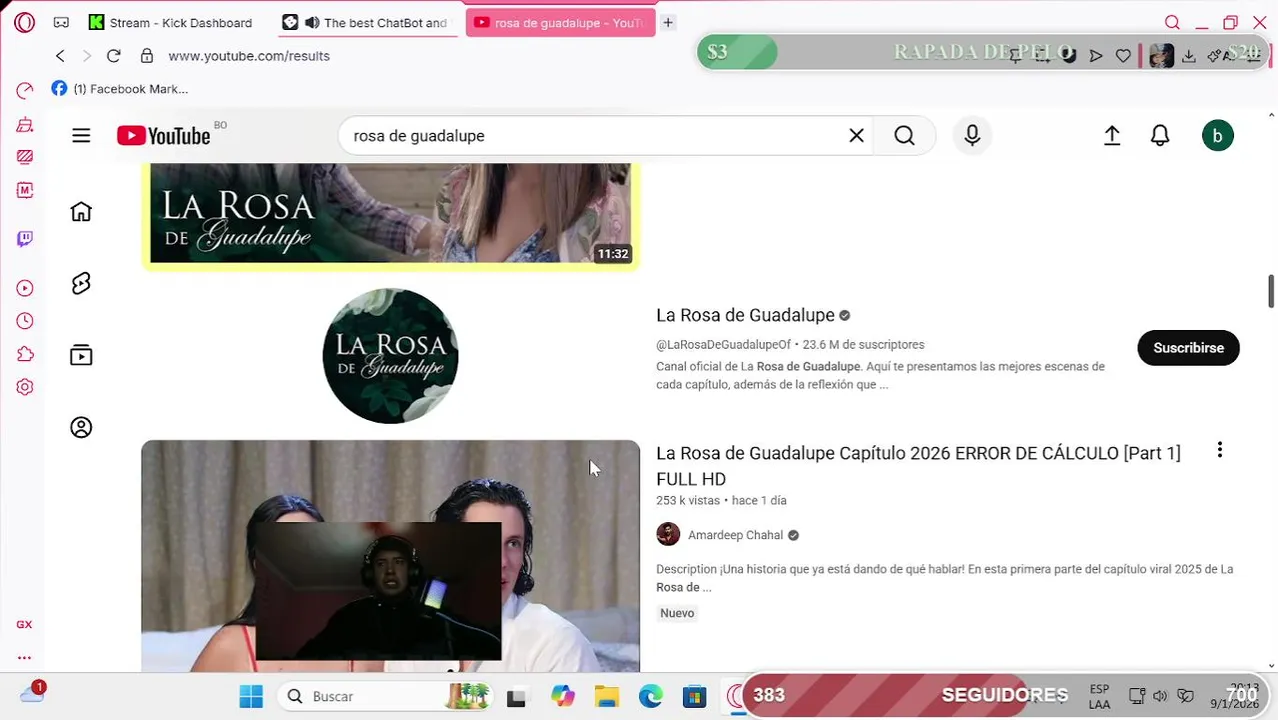Go to YouTube Home in mini guide
The image size is (1278, 720).
[x=81, y=211]
